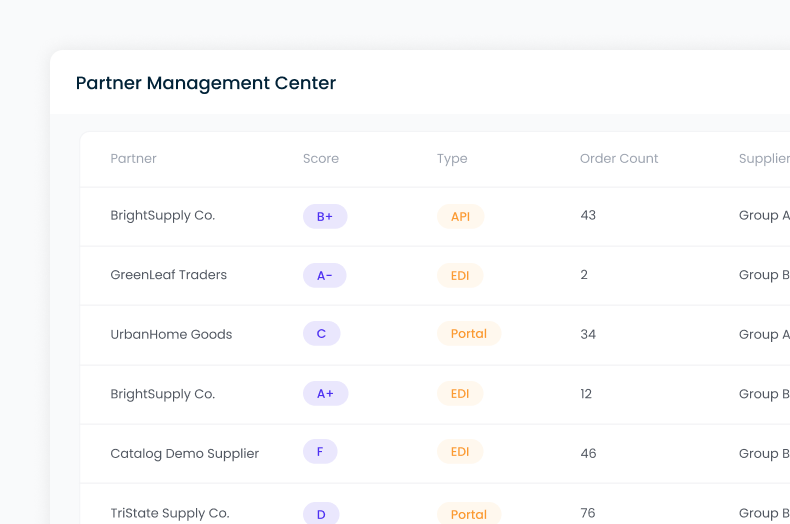The image size is (790, 524).
Task: Select the D score badge
Action: (x=321, y=514)
